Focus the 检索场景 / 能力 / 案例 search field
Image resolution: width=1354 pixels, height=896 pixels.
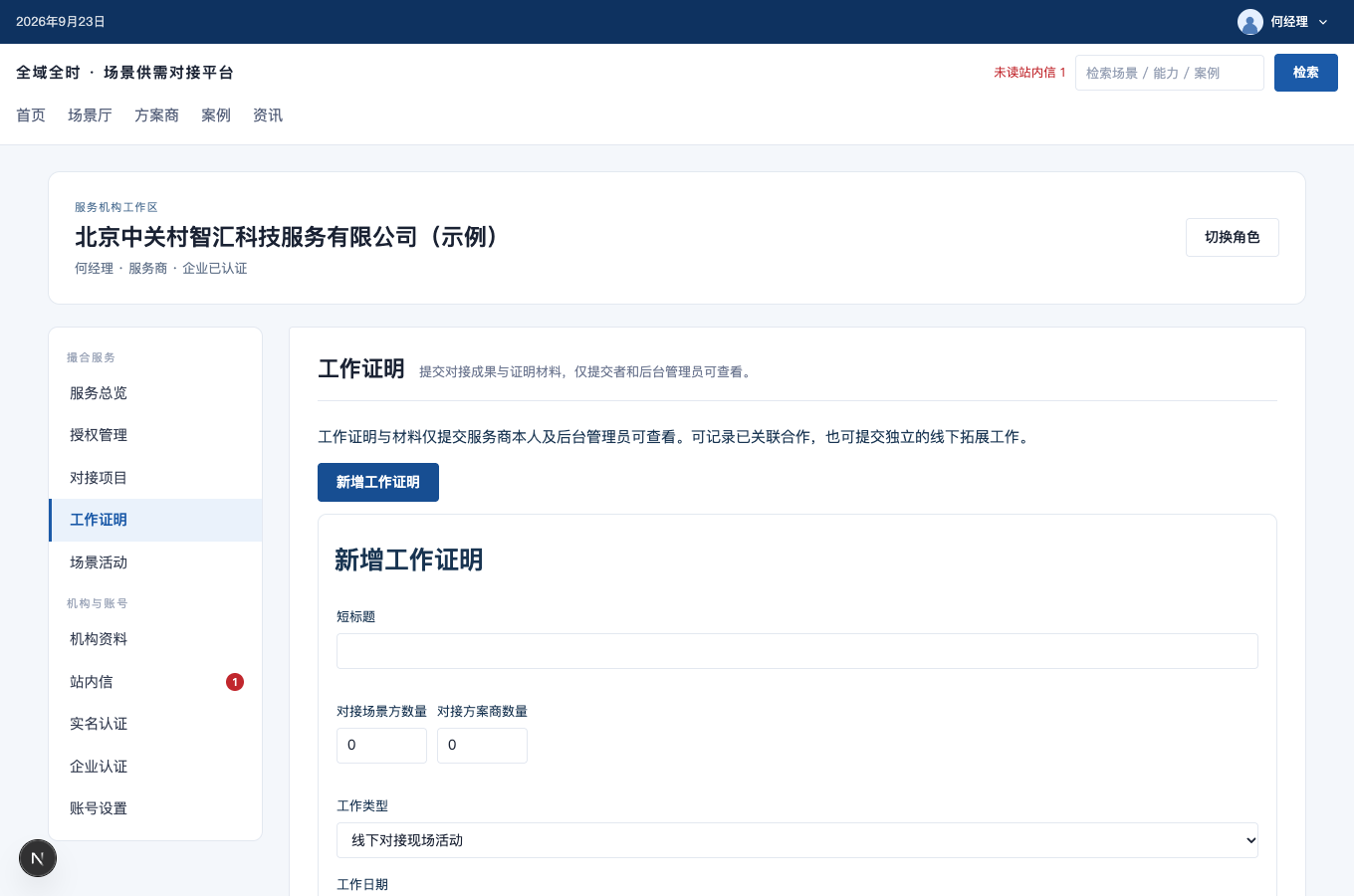coord(1170,73)
